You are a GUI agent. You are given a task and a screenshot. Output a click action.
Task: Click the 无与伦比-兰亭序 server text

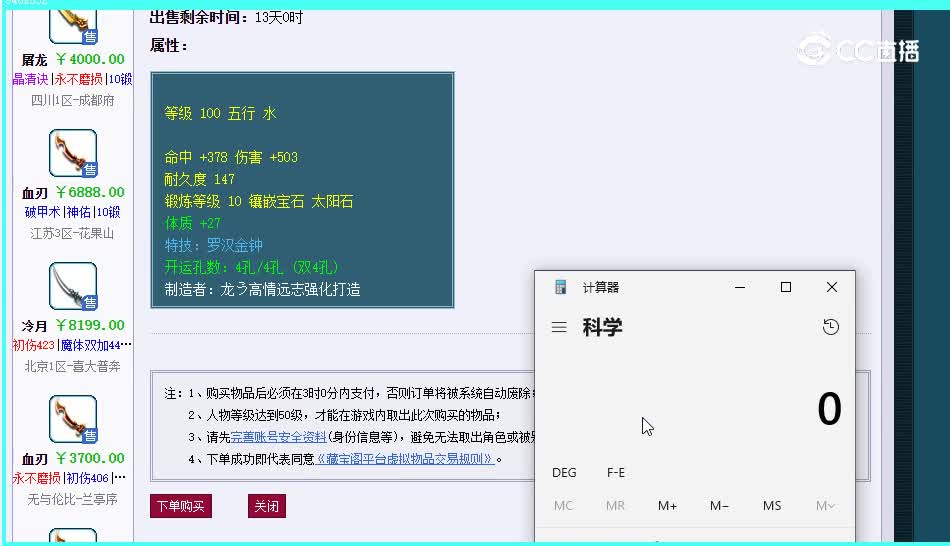pyautogui.click(x=73, y=499)
